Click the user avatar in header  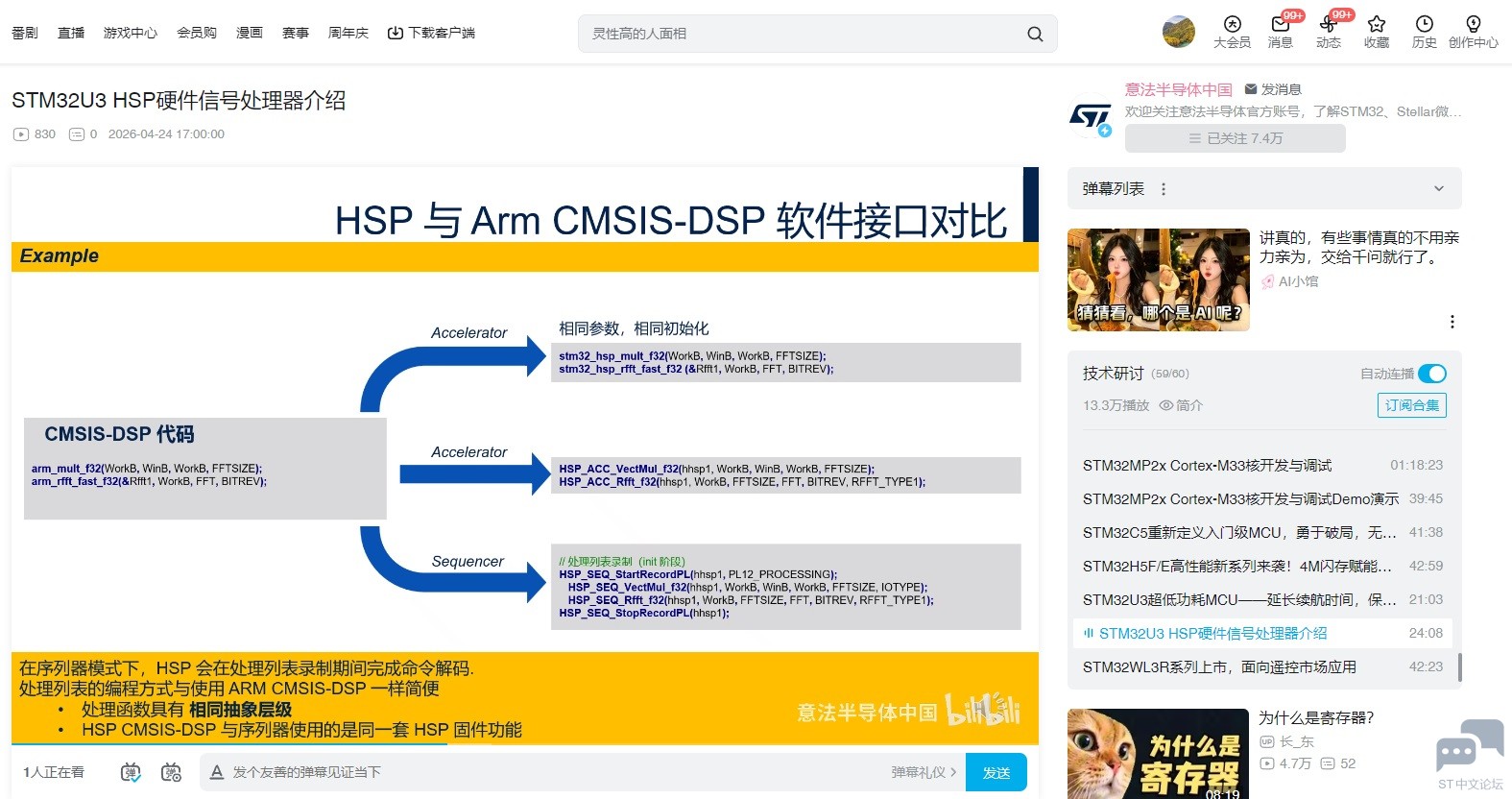pyautogui.click(x=1179, y=32)
